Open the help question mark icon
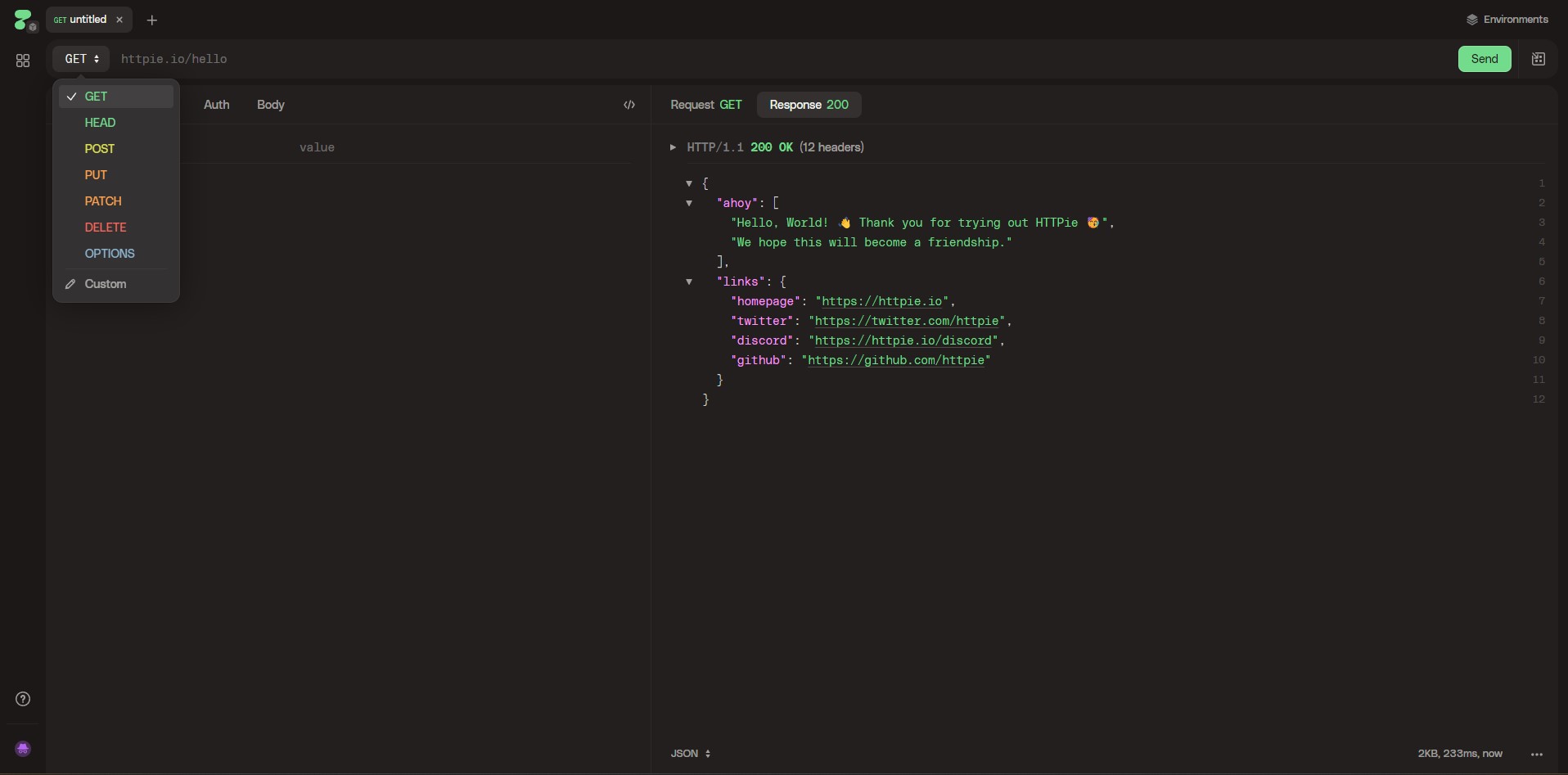The image size is (1568, 775). point(23,699)
